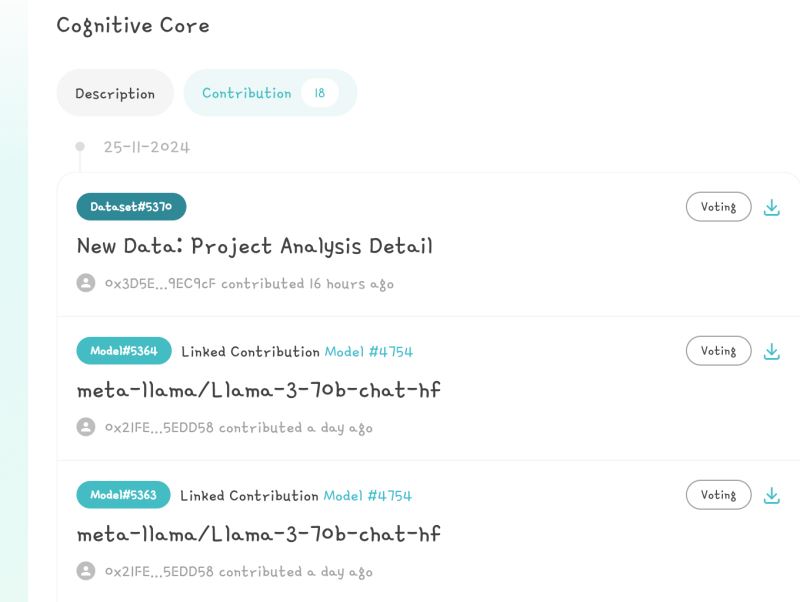
Task: Download the Model#5364 contribution
Action: (x=771, y=351)
